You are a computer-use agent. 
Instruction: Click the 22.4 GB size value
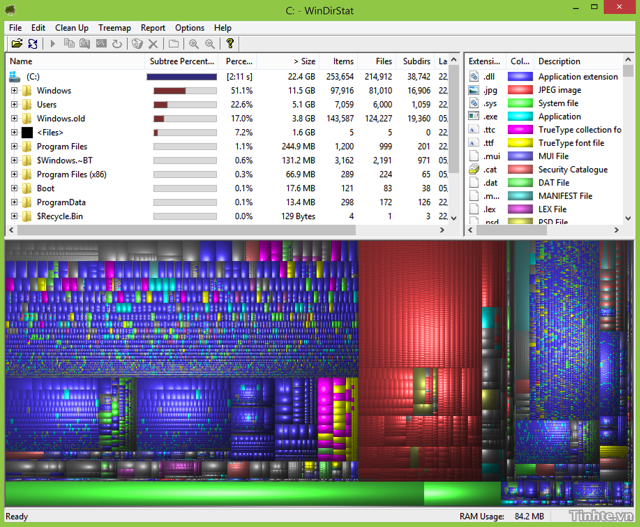coord(301,76)
